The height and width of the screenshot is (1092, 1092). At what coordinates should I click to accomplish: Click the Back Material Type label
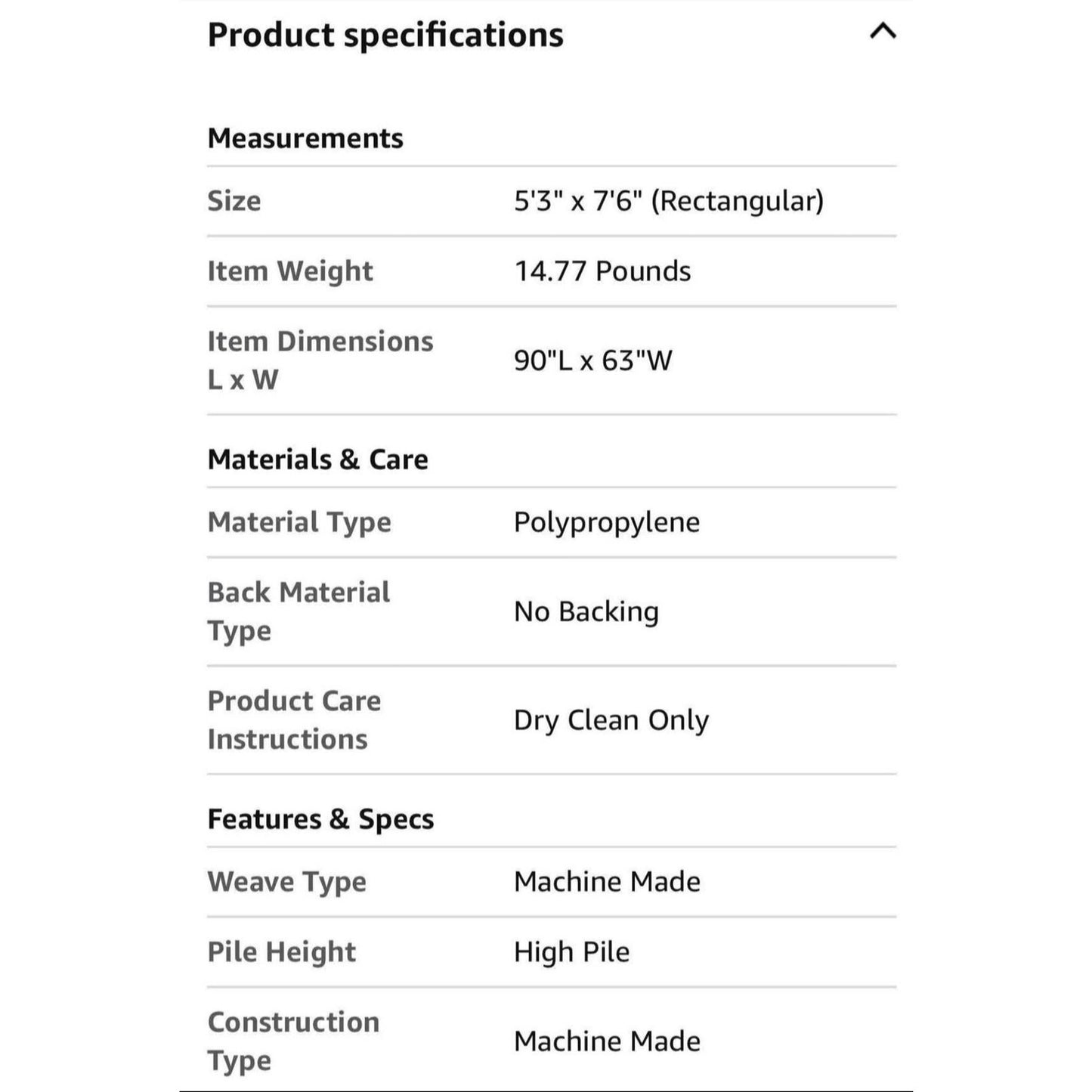[x=299, y=611]
